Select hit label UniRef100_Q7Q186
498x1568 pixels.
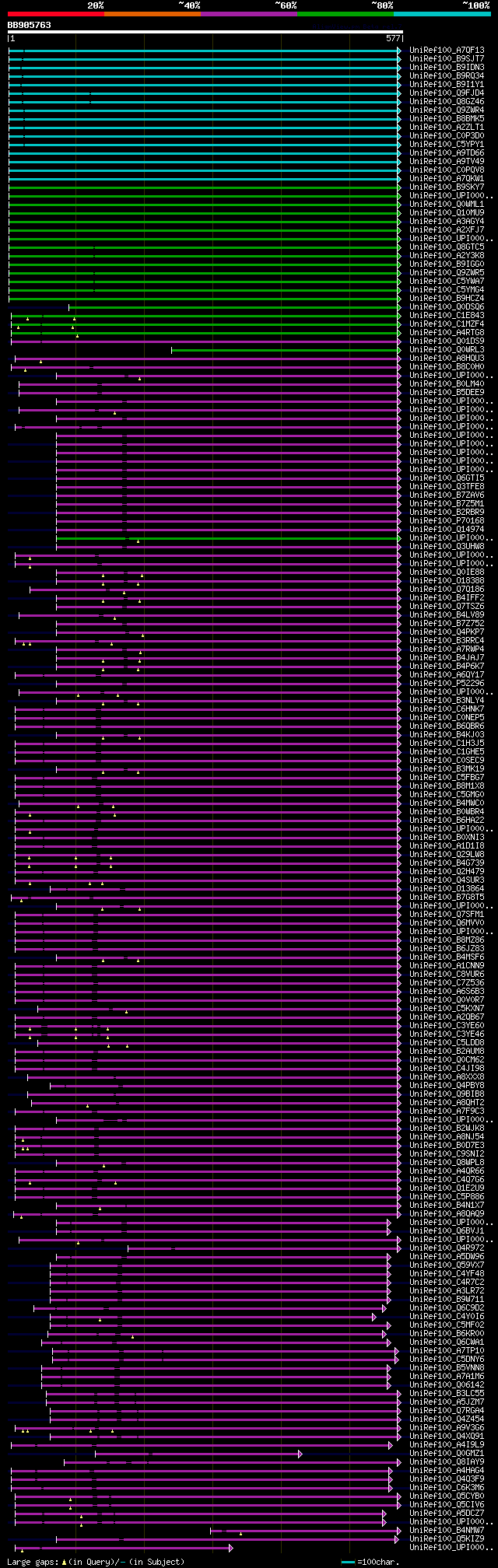[447, 590]
